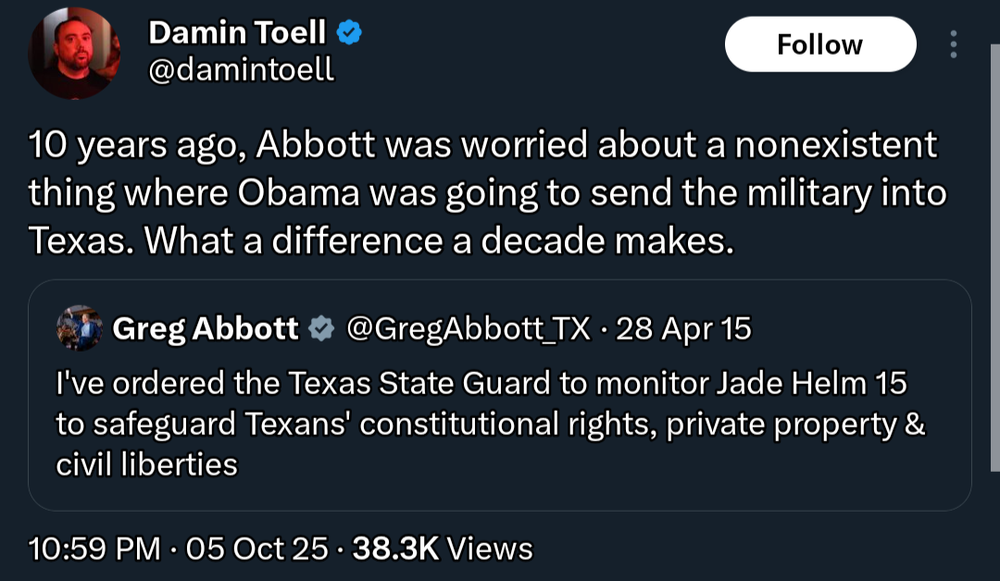Open the @GregAbbott_TX handle
This screenshot has width=1000, height=581.
[468, 328]
